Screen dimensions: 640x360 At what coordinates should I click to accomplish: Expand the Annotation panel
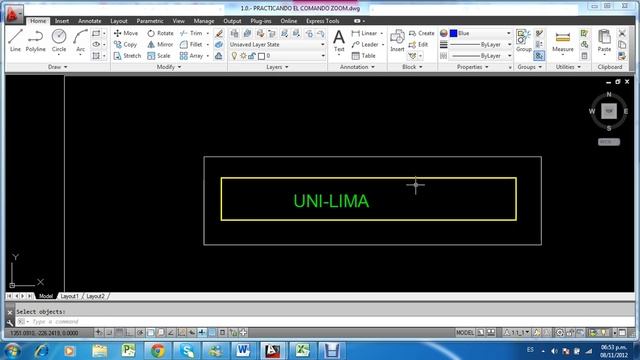pyautogui.click(x=357, y=67)
